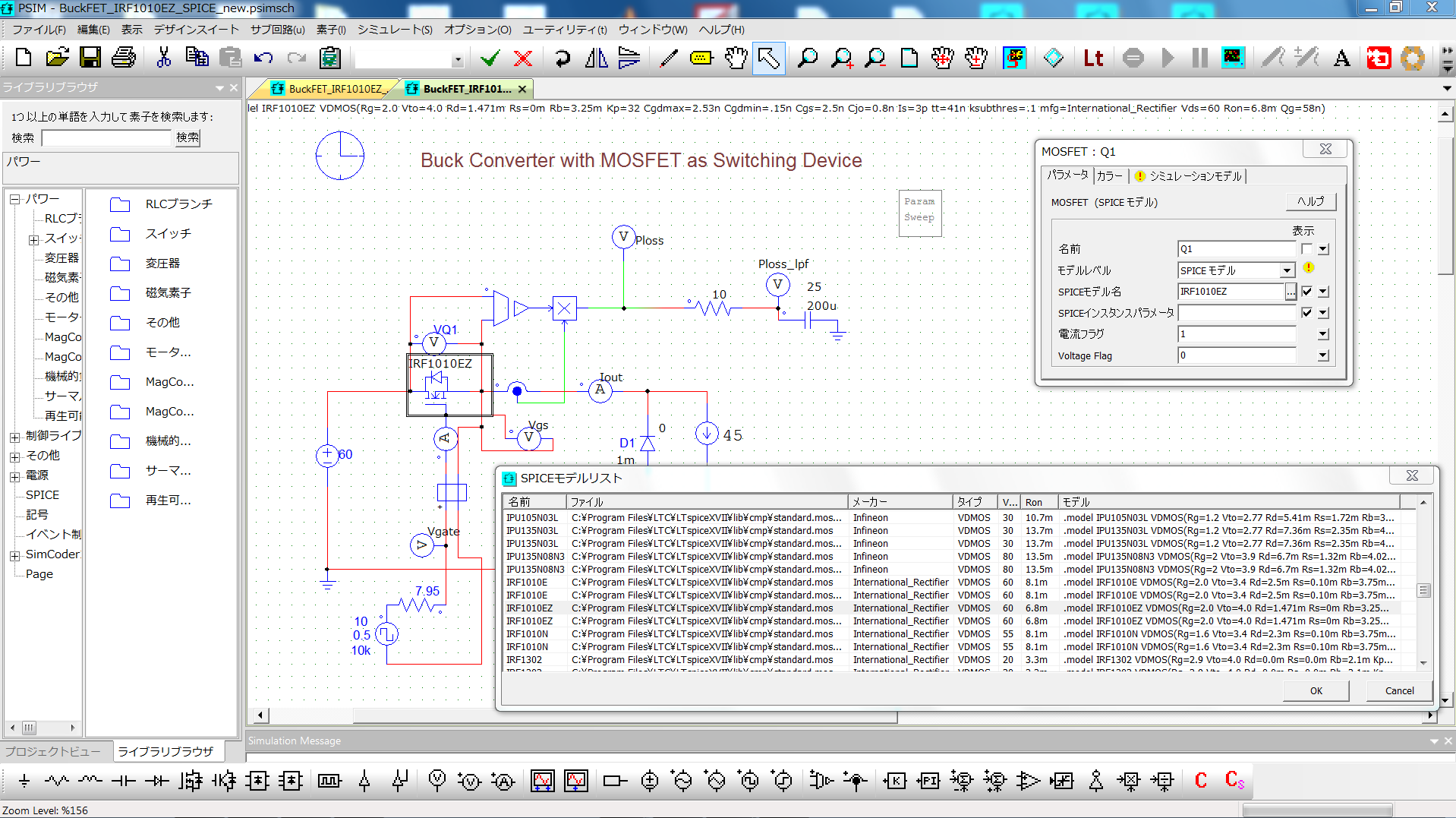Switch to the カラー tab in MOSFET dialog

(1109, 175)
